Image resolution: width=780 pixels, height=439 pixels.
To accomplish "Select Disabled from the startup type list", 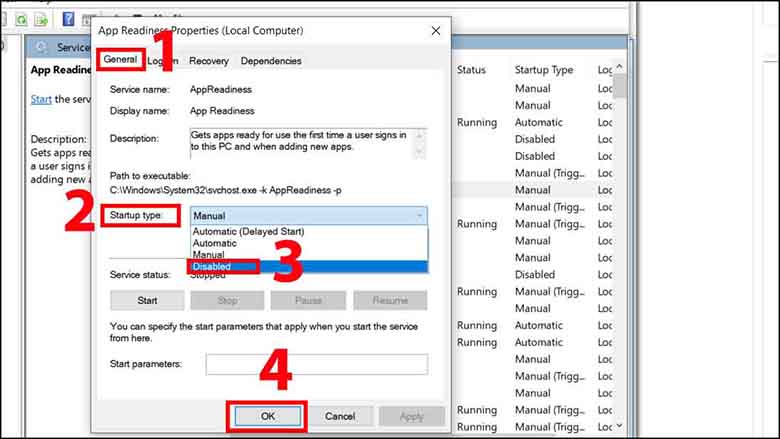I will pos(212,267).
